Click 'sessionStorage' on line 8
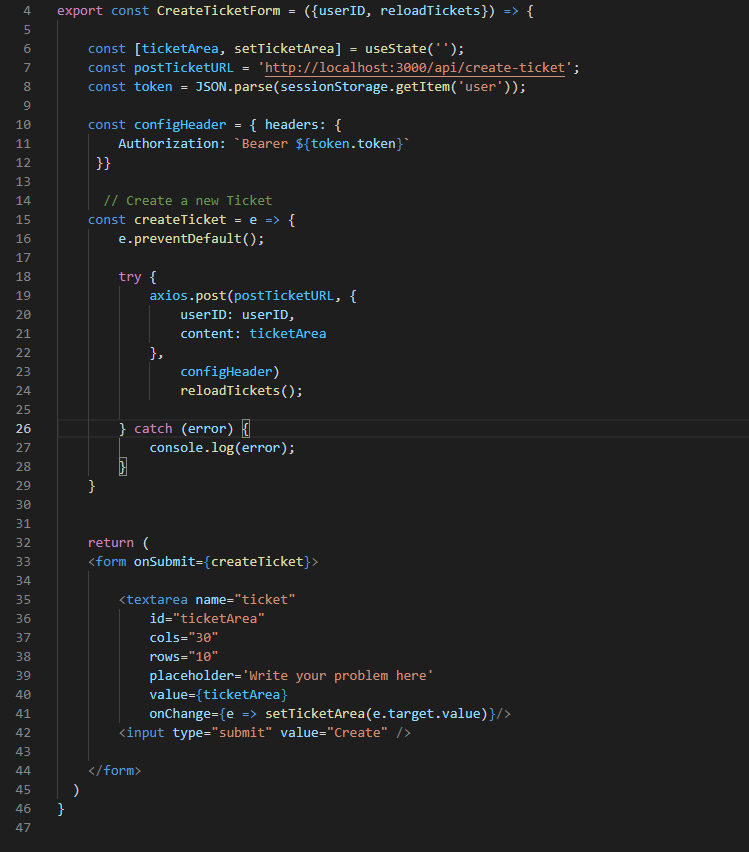 334,87
